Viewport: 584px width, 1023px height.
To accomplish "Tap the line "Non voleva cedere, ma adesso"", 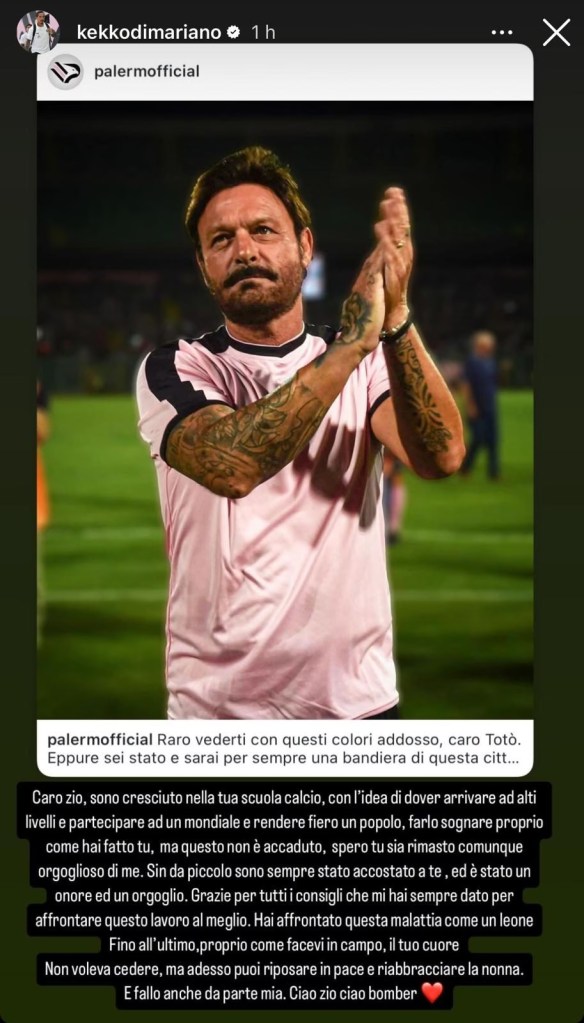I will pos(284,970).
